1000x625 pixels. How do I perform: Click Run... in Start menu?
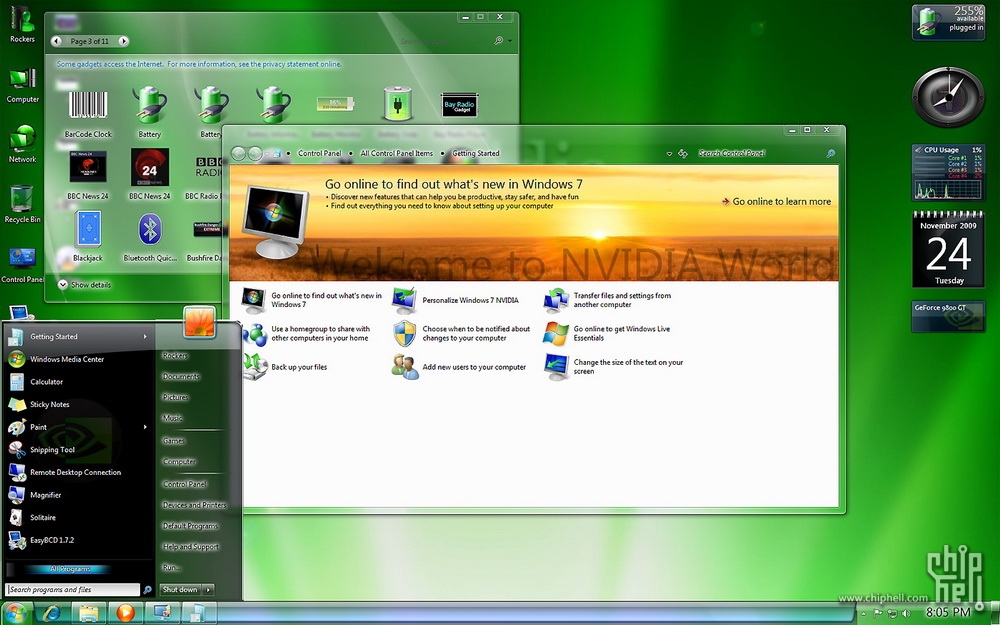coord(171,568)
